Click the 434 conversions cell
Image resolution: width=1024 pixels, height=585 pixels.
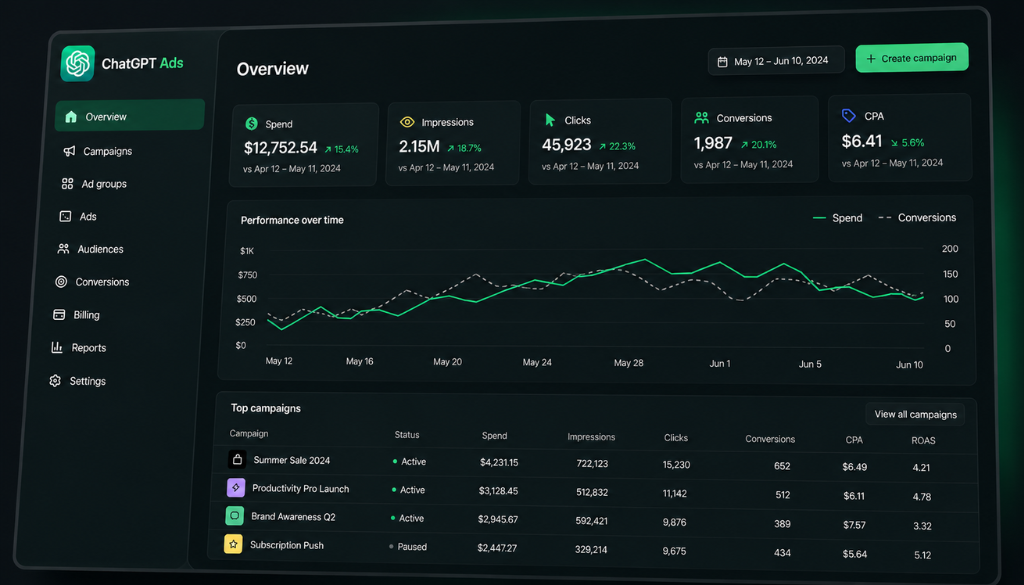tap(782, 553)
